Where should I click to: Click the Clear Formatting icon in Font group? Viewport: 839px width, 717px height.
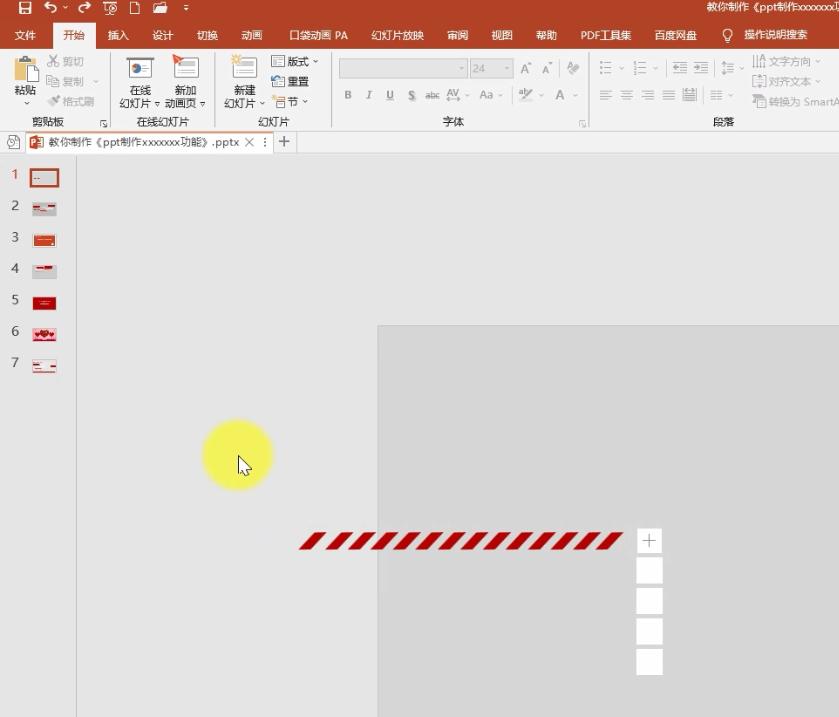[570, 68]
